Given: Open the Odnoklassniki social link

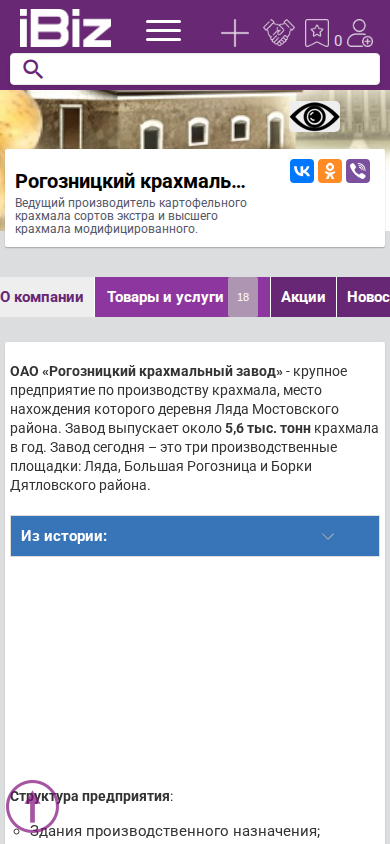Looking at the screenshot, I should point(330,171).
